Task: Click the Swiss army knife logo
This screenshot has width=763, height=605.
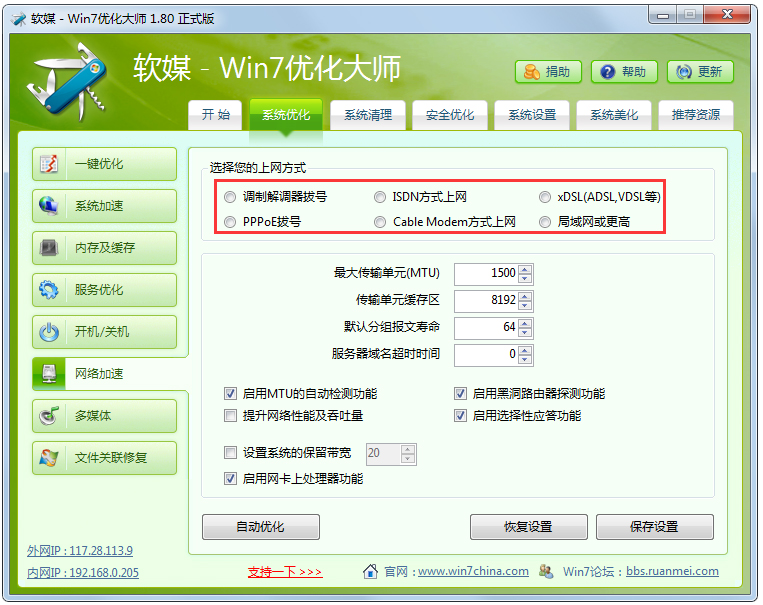Action: point(67,81)
